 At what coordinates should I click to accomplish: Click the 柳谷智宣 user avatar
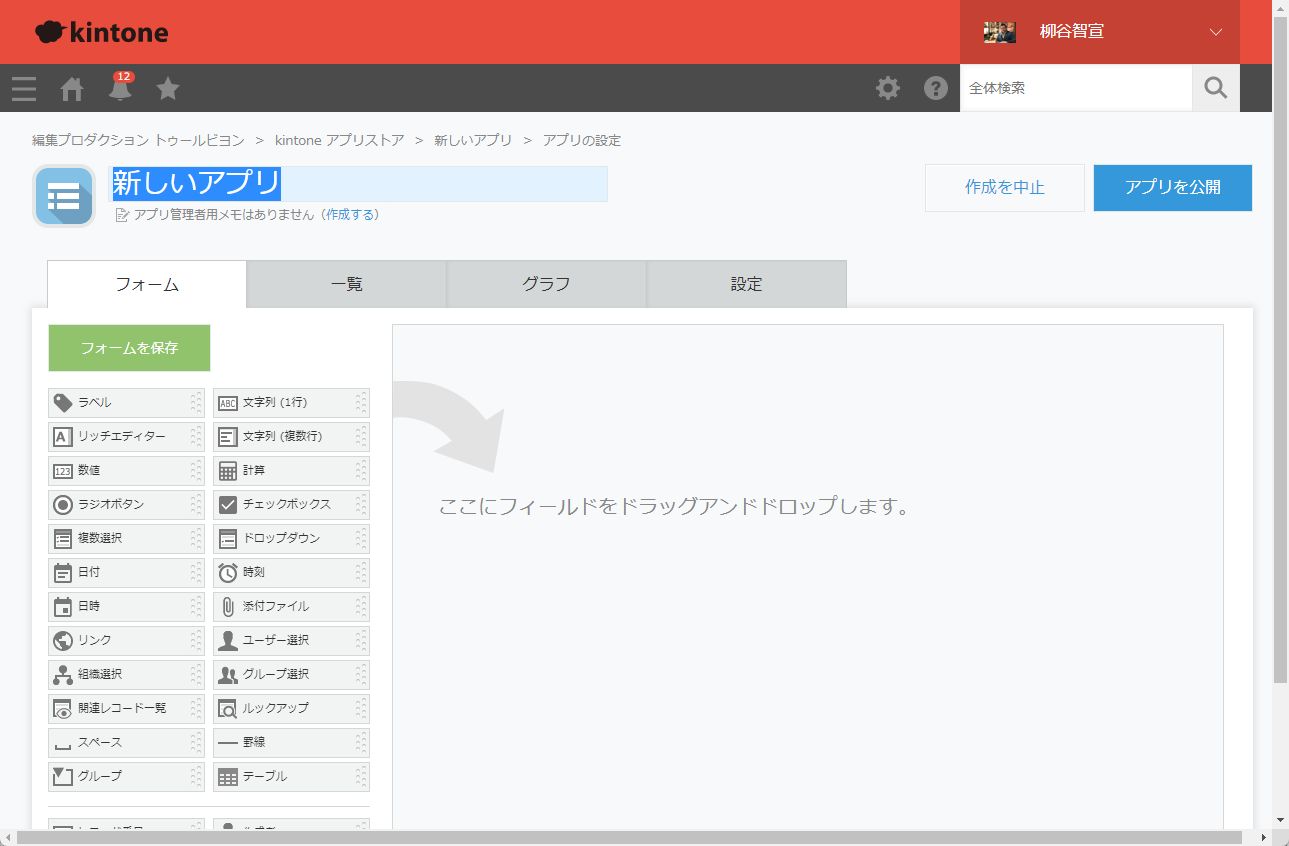point(1000,32)
